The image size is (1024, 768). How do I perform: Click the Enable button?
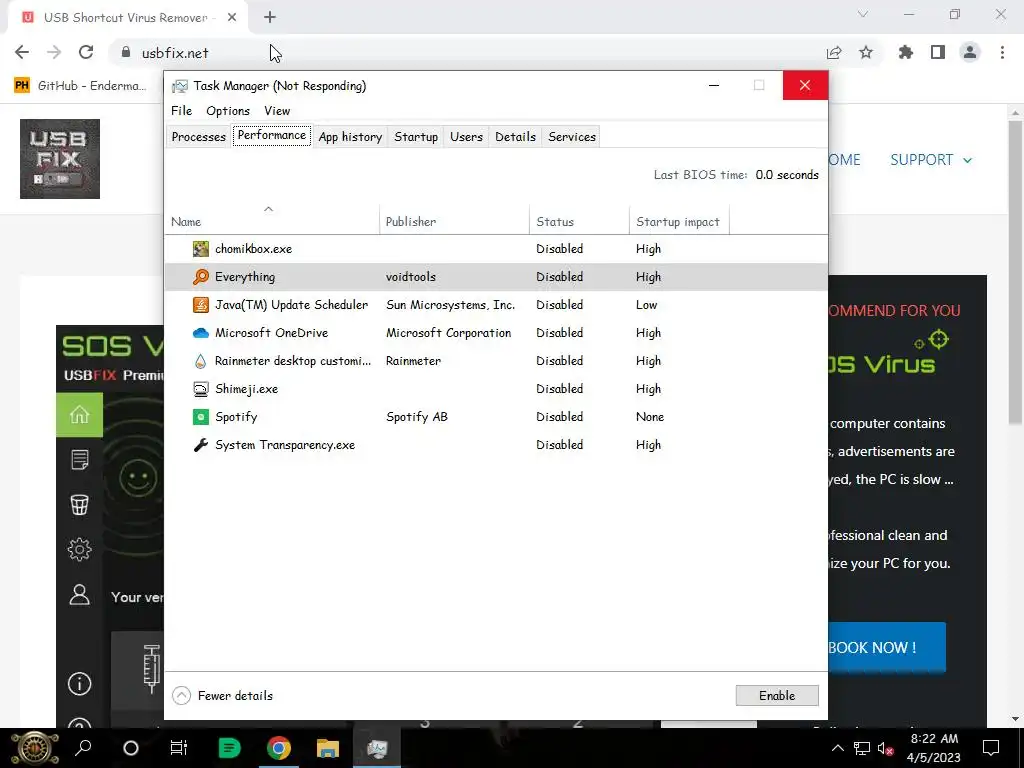click(x=777, y=696)
